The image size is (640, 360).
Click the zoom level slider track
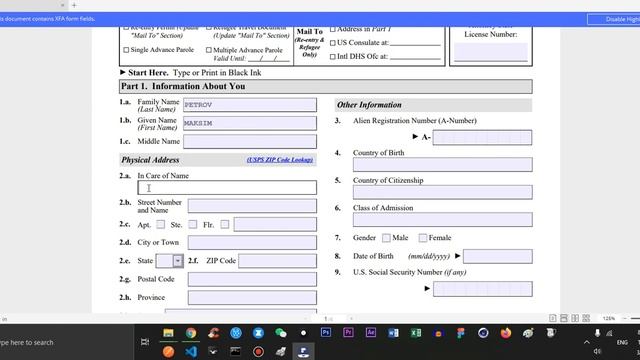(635, 318)
